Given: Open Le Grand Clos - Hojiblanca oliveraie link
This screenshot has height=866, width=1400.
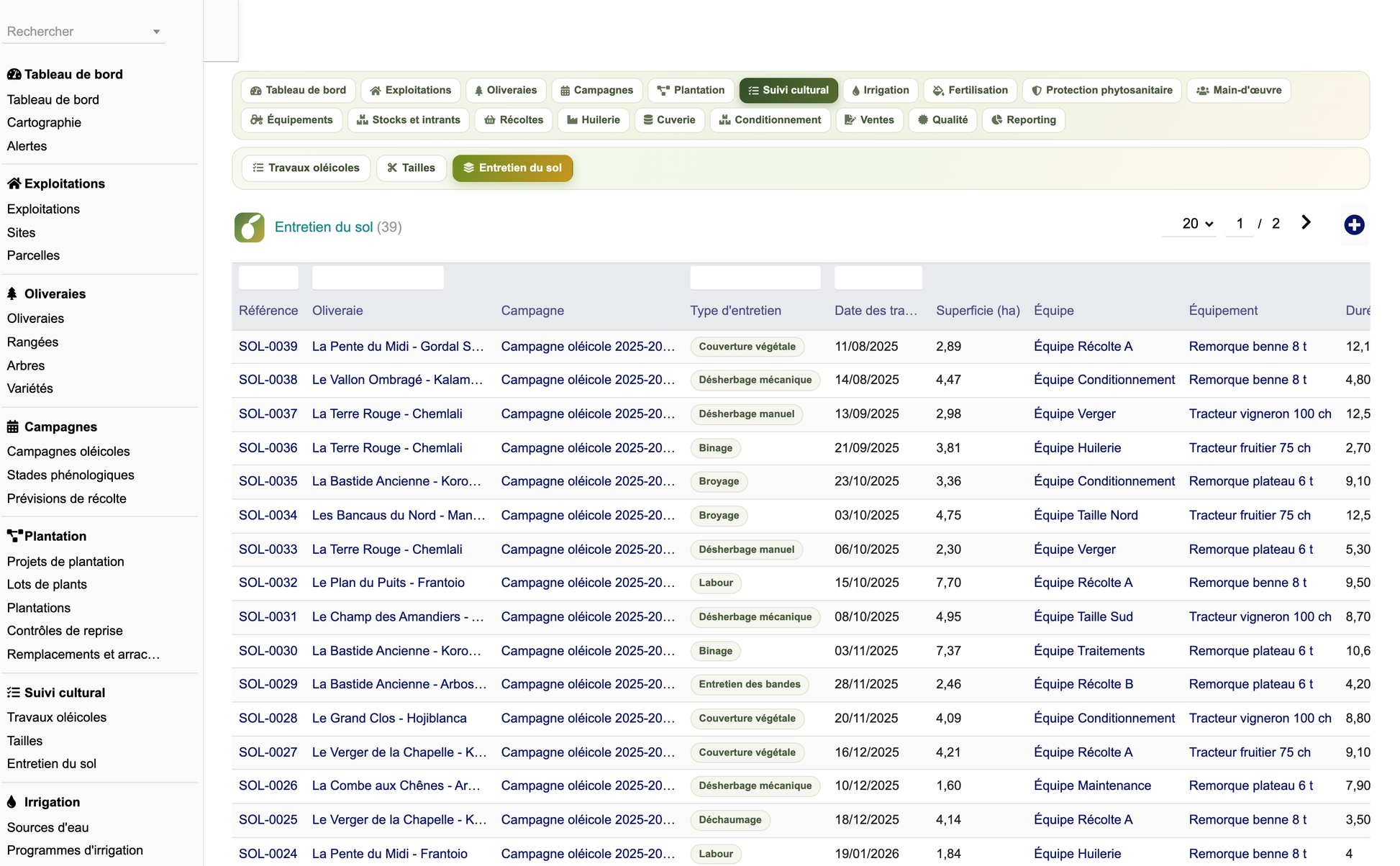Looking at the screenshot, I should tap(389, 719).
